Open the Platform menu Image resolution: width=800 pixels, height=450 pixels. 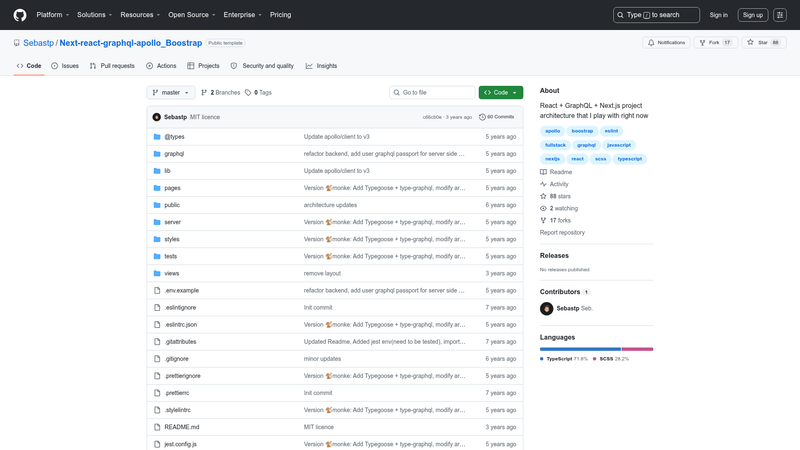tap(53, 15)
